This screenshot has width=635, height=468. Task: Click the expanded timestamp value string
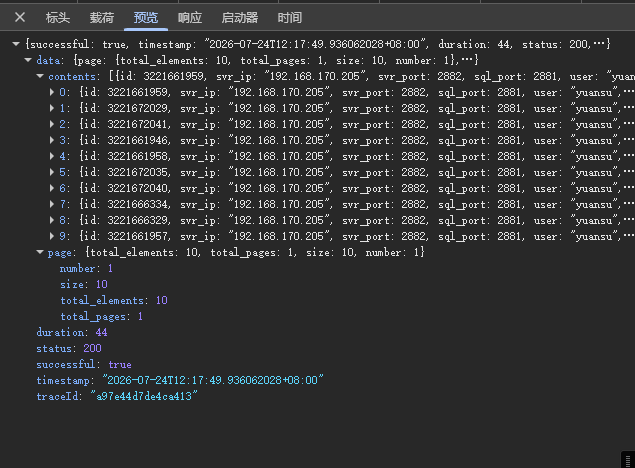coord(213,380)
